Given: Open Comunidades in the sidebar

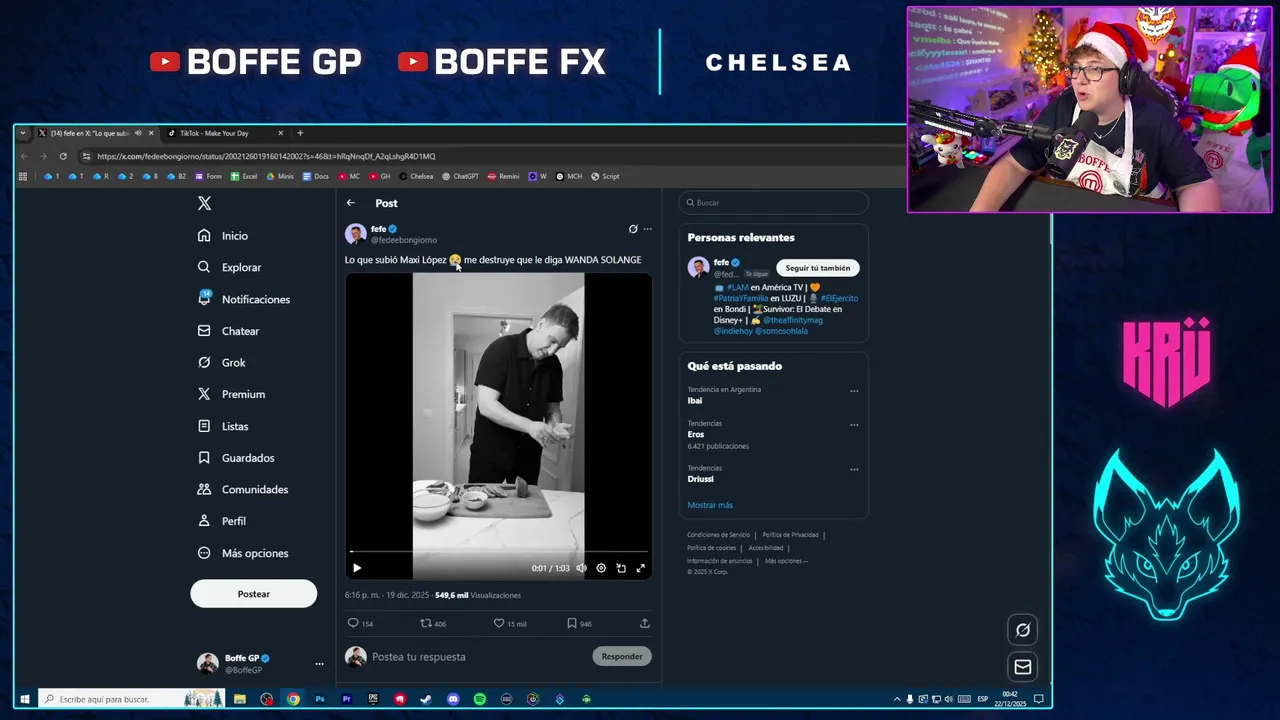Looking at the screenshot, I should coord(243,489).
